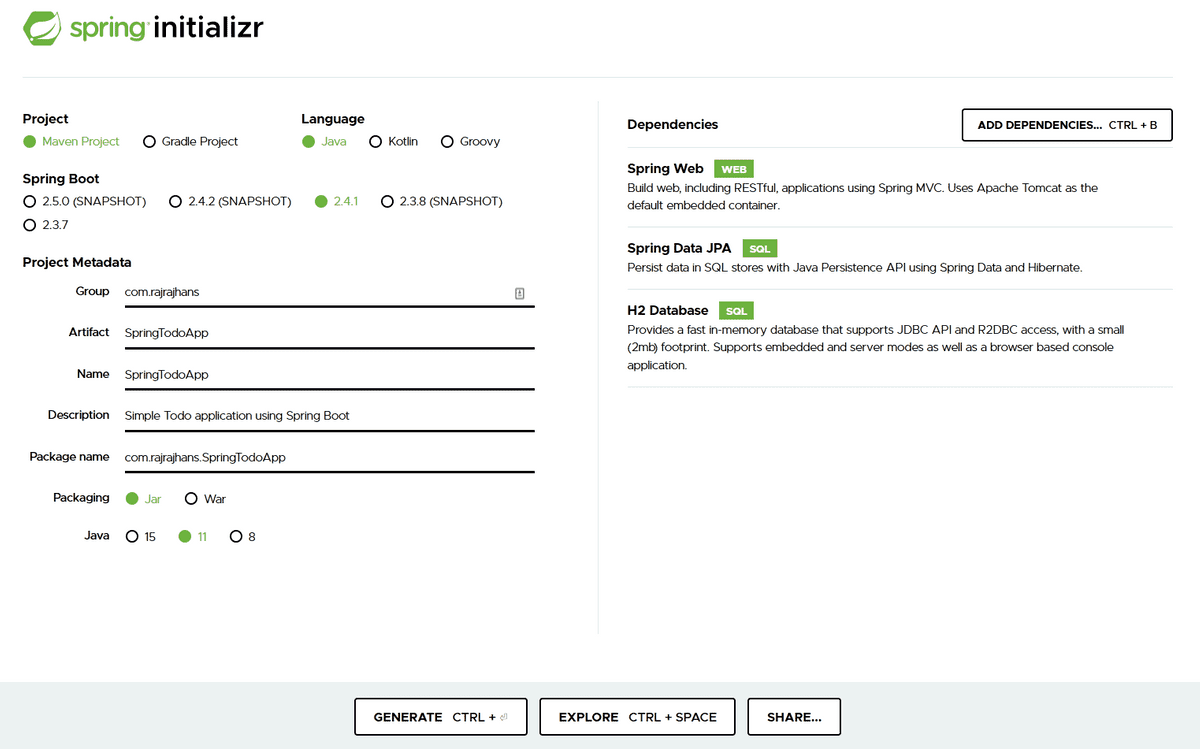This screenshot has width=1200, height=749.
Task: Select Gradle Project as the build tool
Action: click(x=148, y=141)
